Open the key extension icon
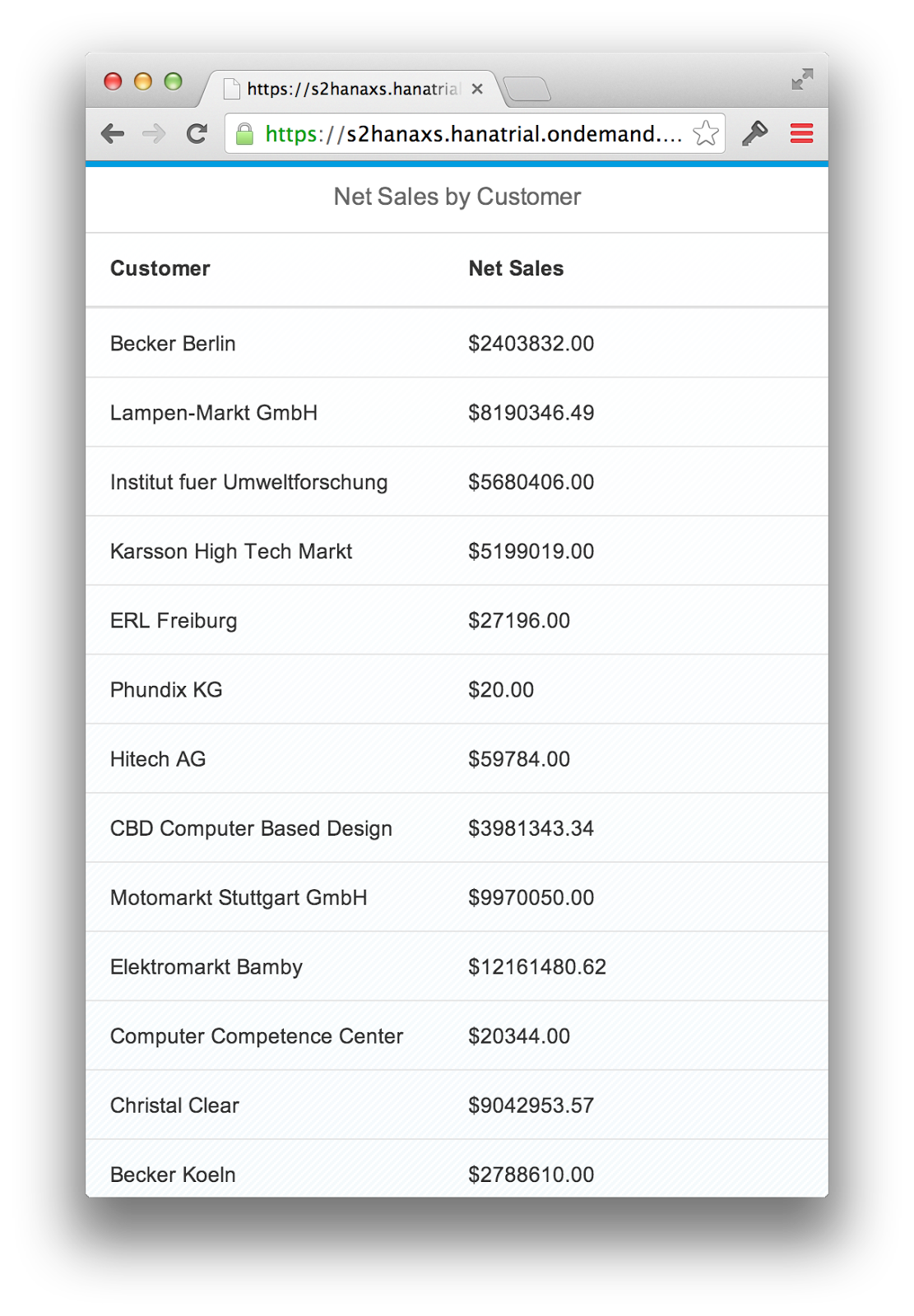Viewport: 914px width, 1316px height. 754,133
